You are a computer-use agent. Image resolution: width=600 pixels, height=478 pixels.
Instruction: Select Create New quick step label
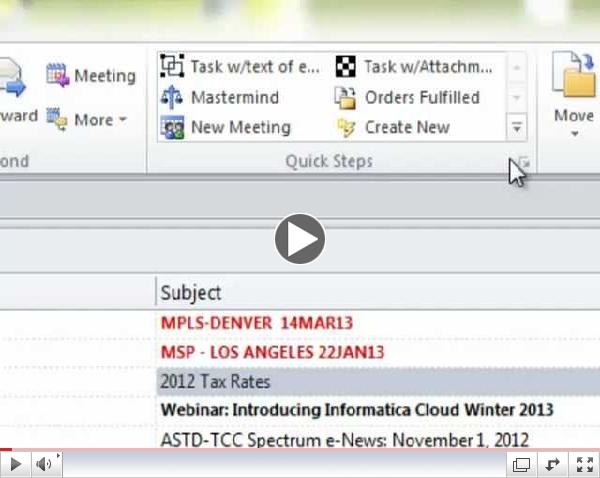pos(407,127)
